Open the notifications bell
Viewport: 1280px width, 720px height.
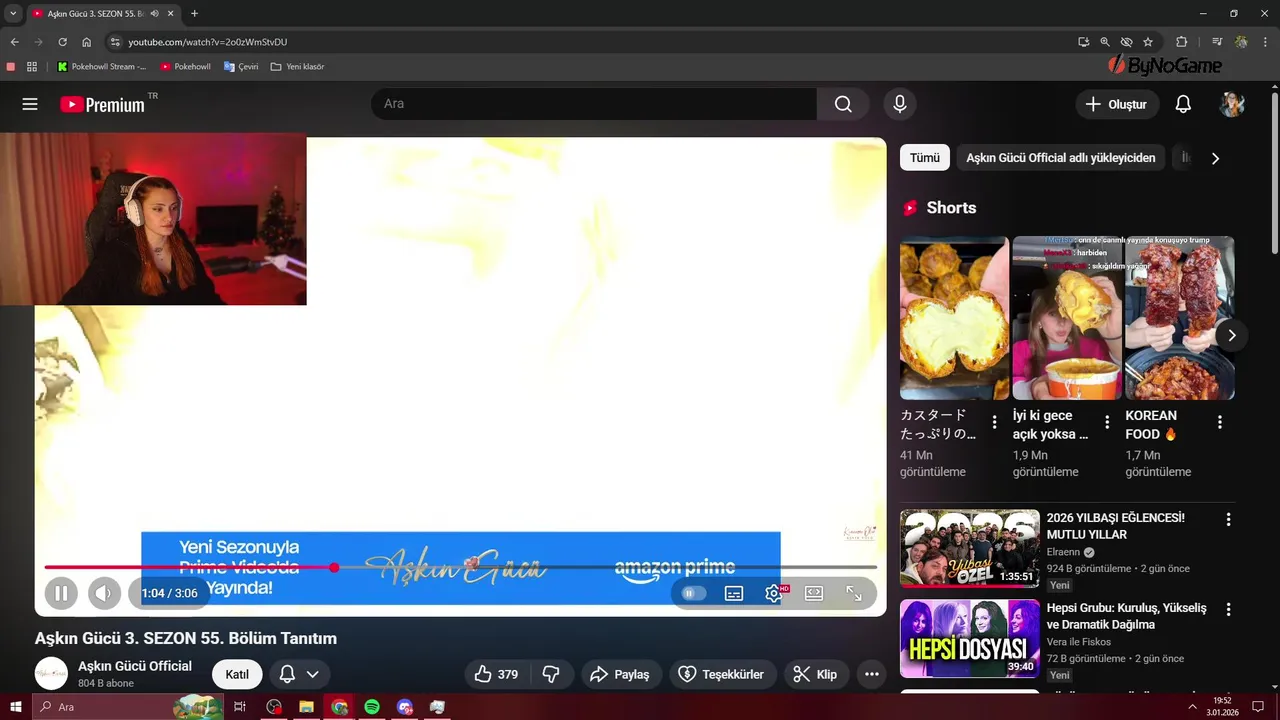click(1183, 104)
